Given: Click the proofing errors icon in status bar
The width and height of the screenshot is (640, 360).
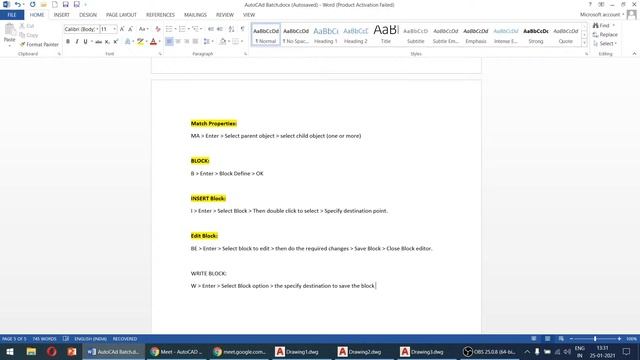Looking at the screenshot, I should 66,339.
